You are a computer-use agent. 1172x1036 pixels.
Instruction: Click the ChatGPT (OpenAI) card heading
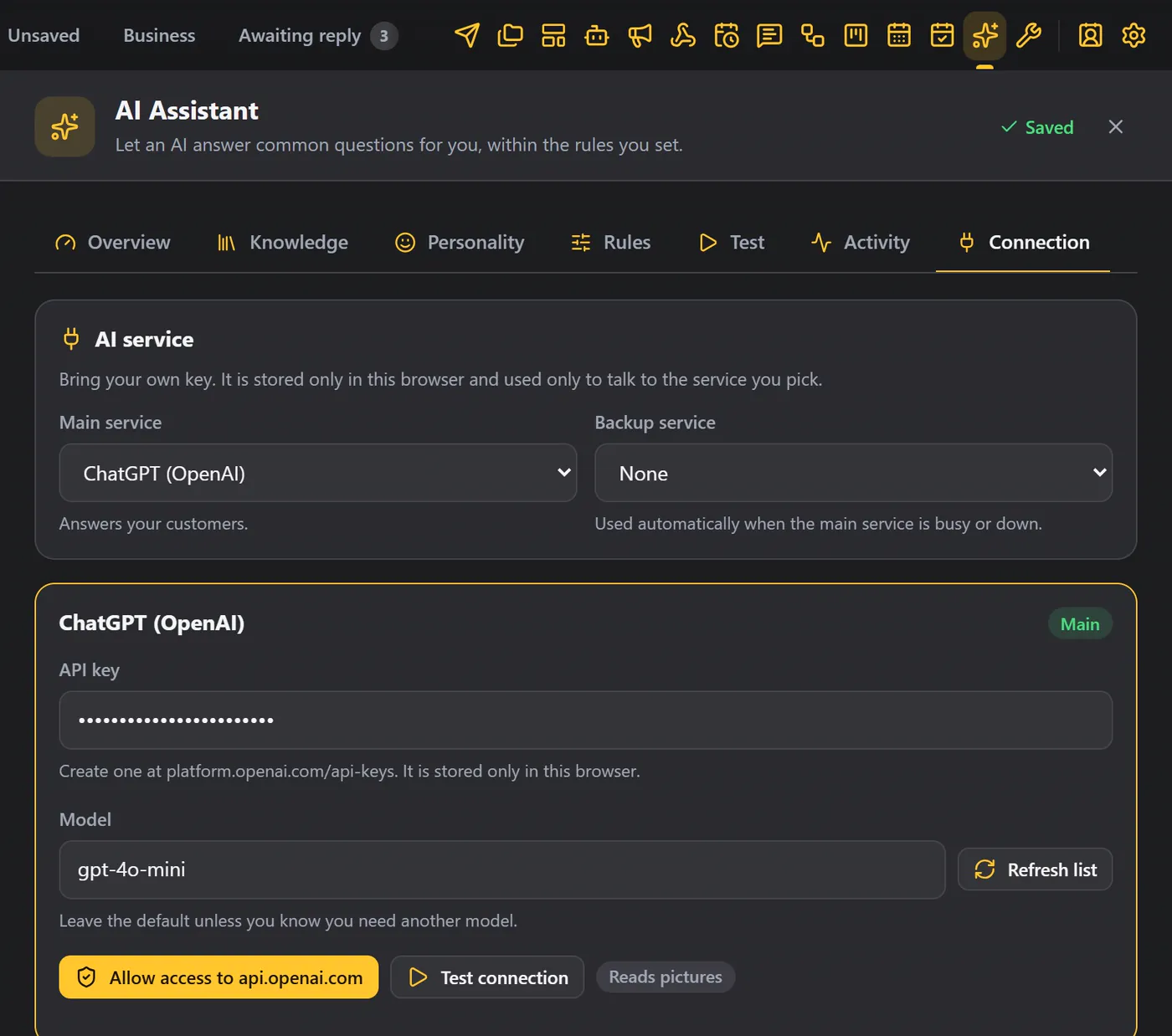coord(152,623)
